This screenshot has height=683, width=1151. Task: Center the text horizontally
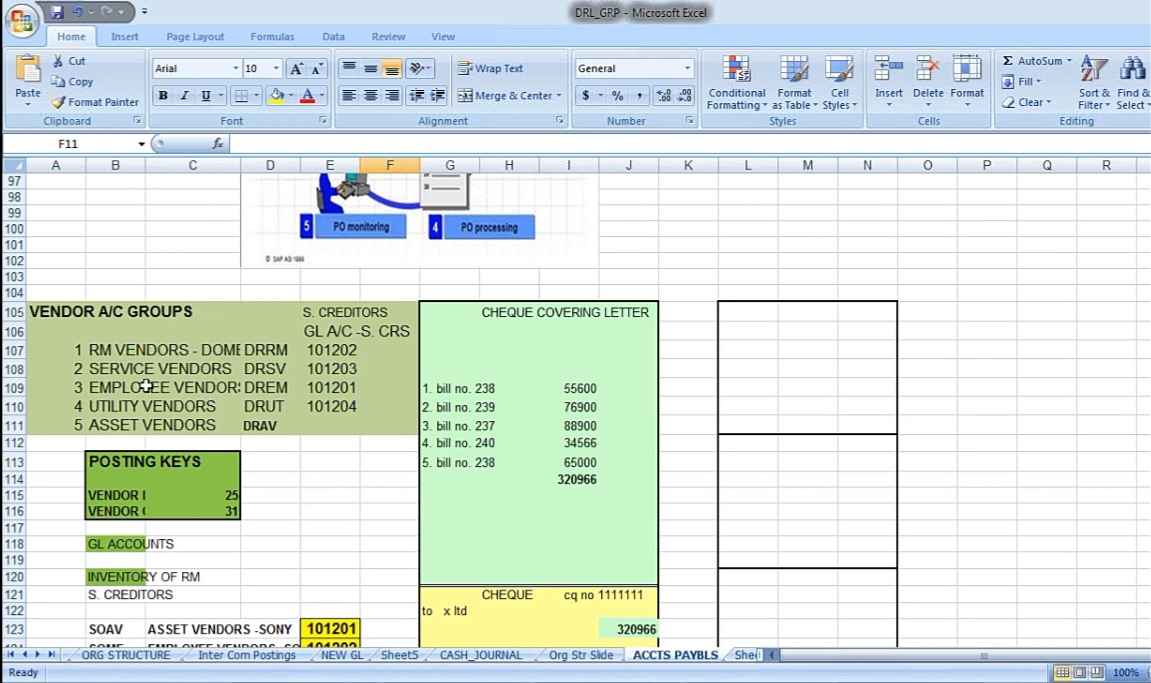(371, 95)
